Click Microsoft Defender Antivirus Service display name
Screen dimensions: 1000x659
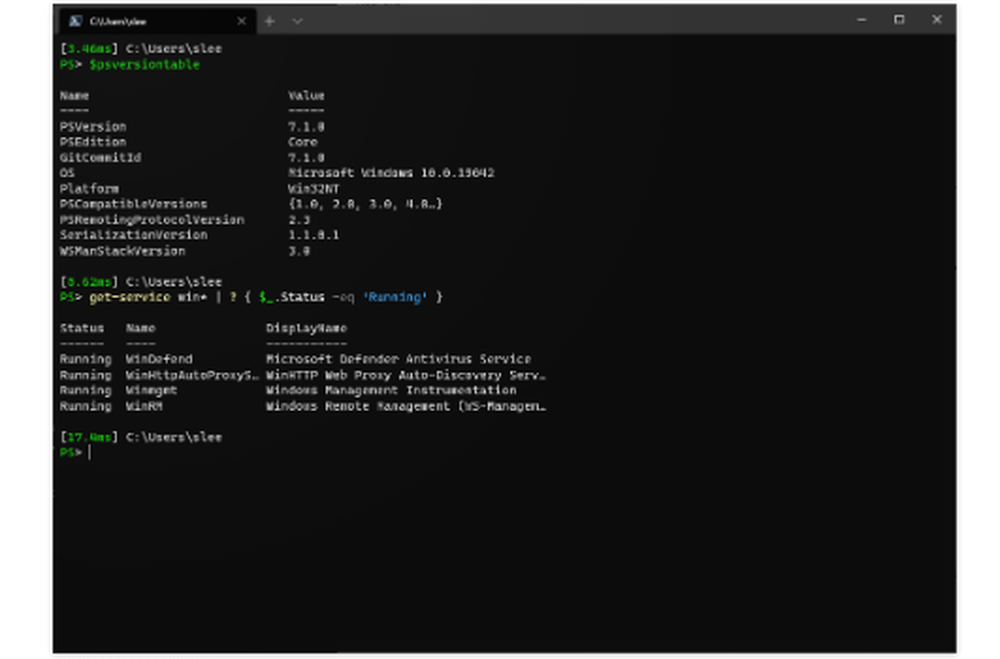tap(398, 359)
